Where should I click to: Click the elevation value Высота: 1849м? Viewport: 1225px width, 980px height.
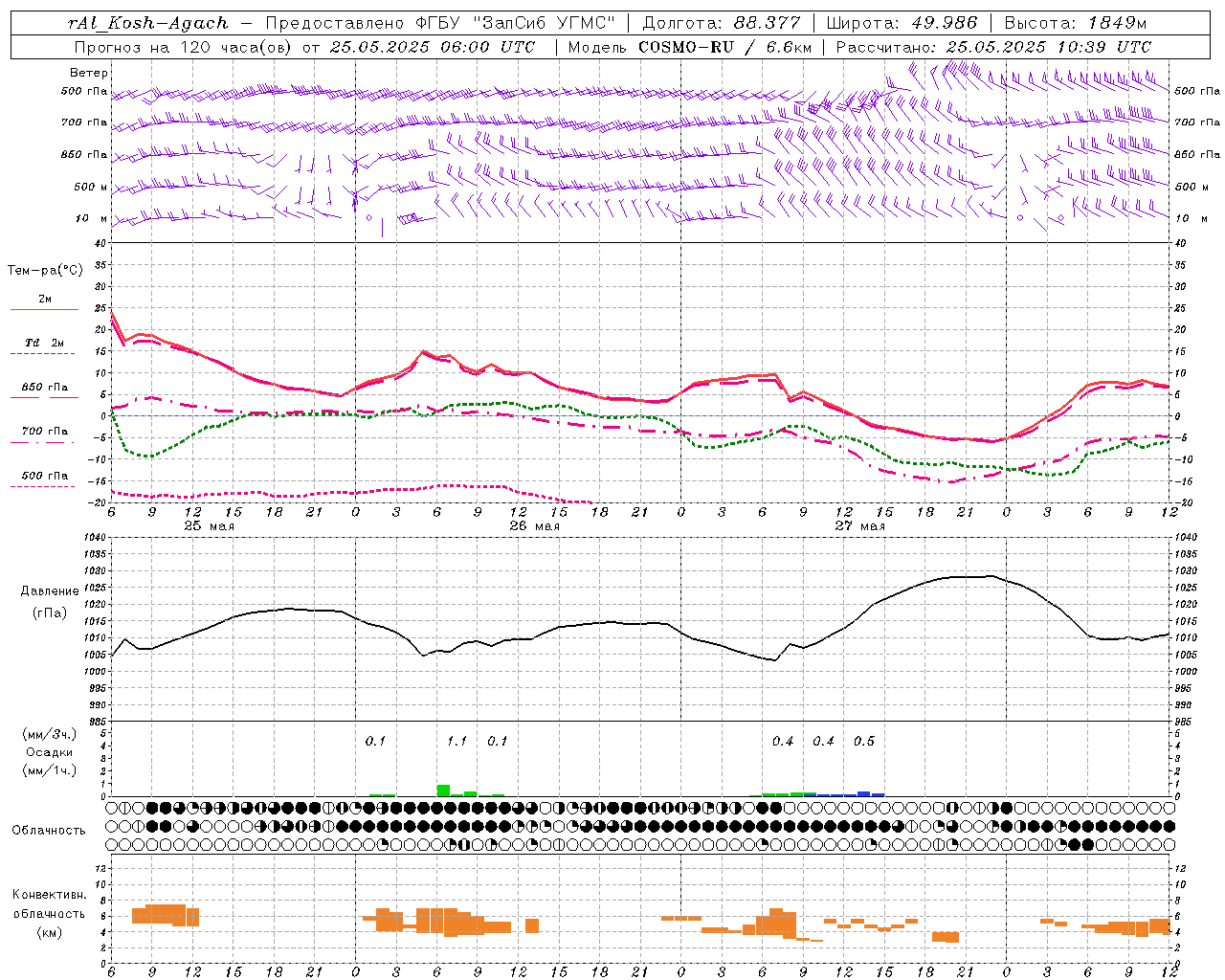[1076, 23]
